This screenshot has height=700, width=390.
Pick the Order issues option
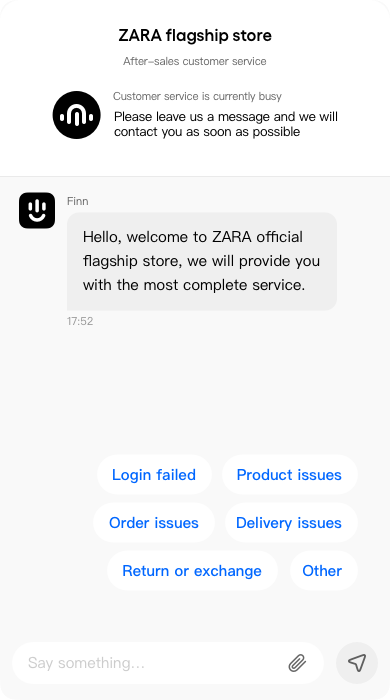[x=154, y=523]
